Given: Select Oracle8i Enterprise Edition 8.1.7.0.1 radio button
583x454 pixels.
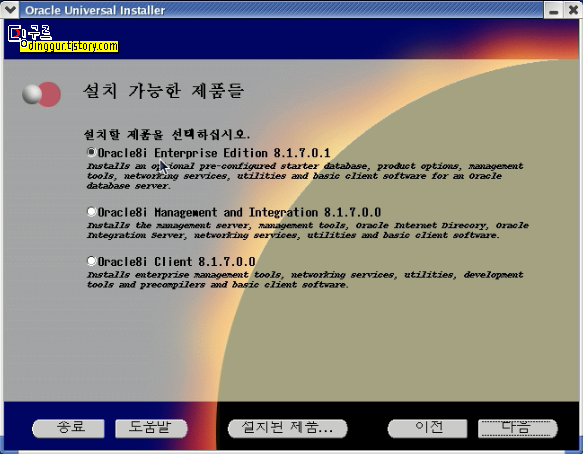Looking at the screenshot, I should click(x=91, y=152).
